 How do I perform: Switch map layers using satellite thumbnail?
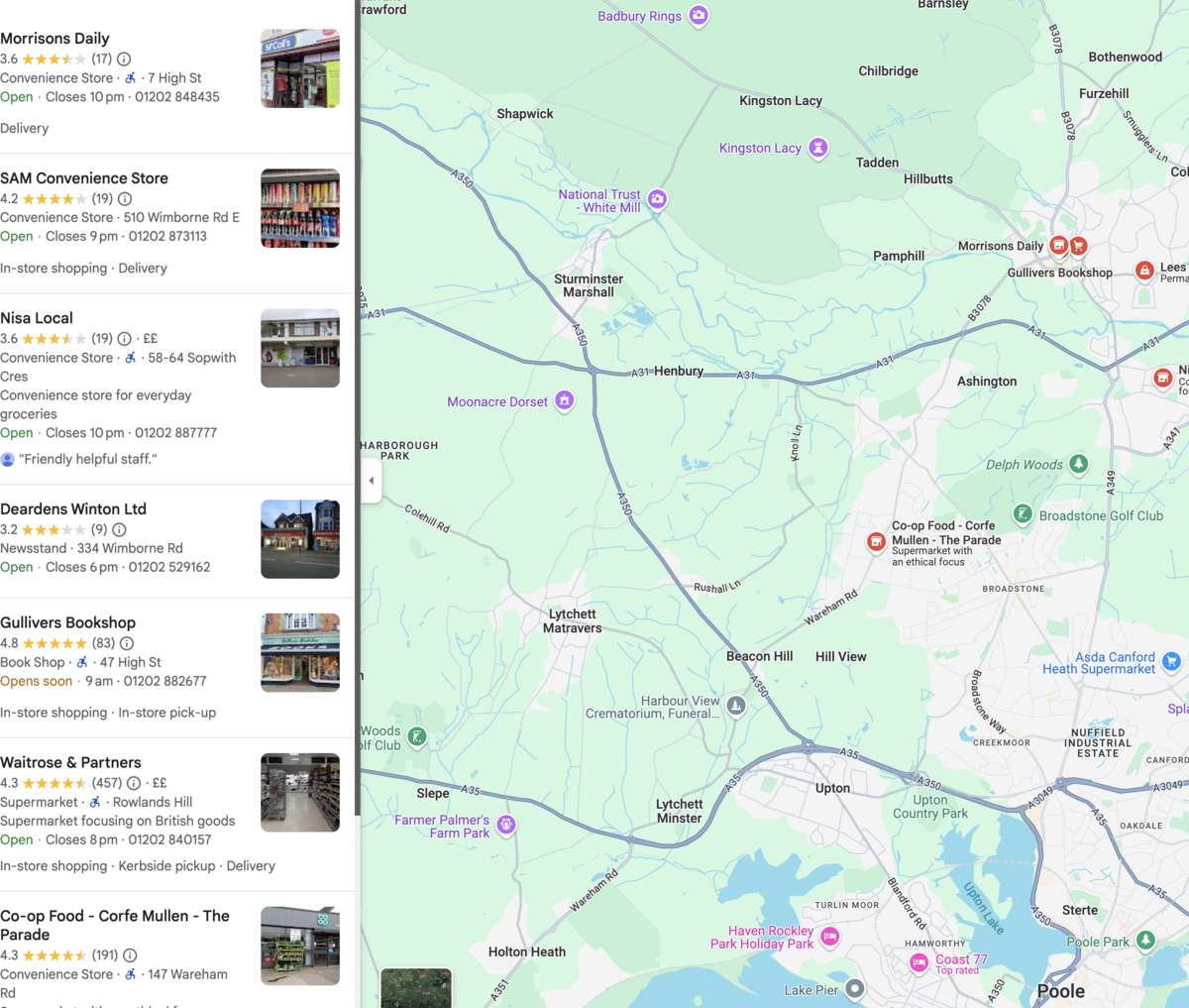[416, 987]
